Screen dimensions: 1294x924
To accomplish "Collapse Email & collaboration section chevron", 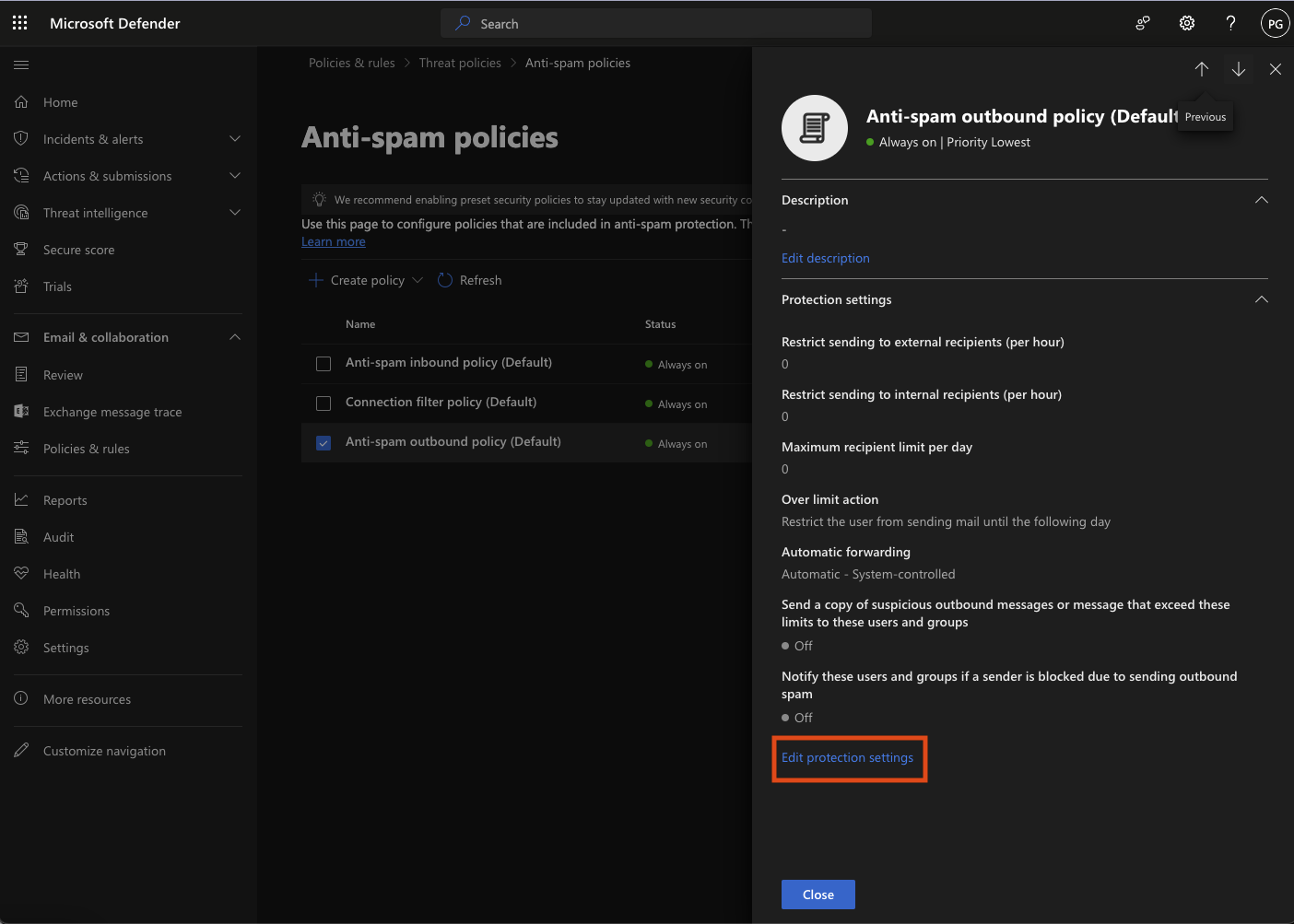I will [x=235, y=337].
